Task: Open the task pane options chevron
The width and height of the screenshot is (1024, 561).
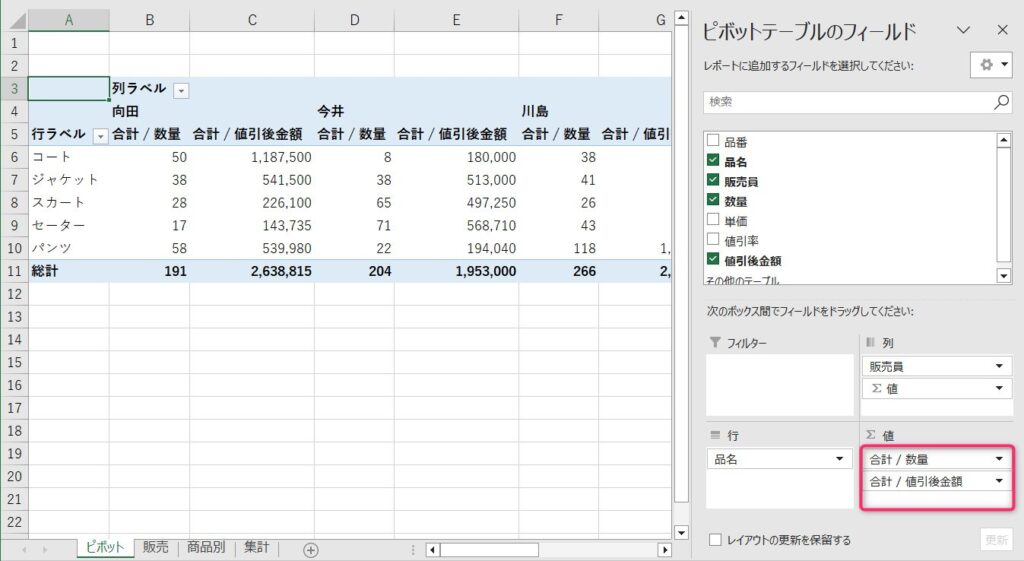Action: tap(964, 30)
